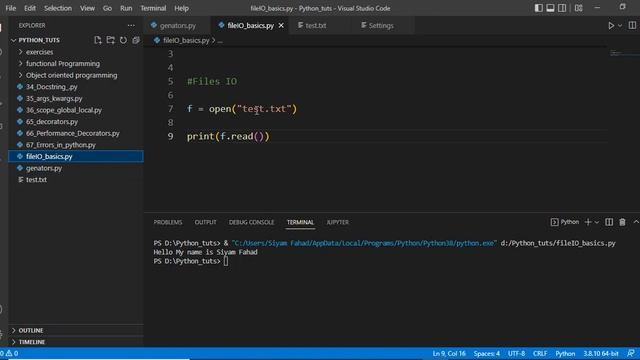The width and height of the screenshot is (640, 360).
Task: Open genators.py in Explorer tree
Action: point(76,168)
